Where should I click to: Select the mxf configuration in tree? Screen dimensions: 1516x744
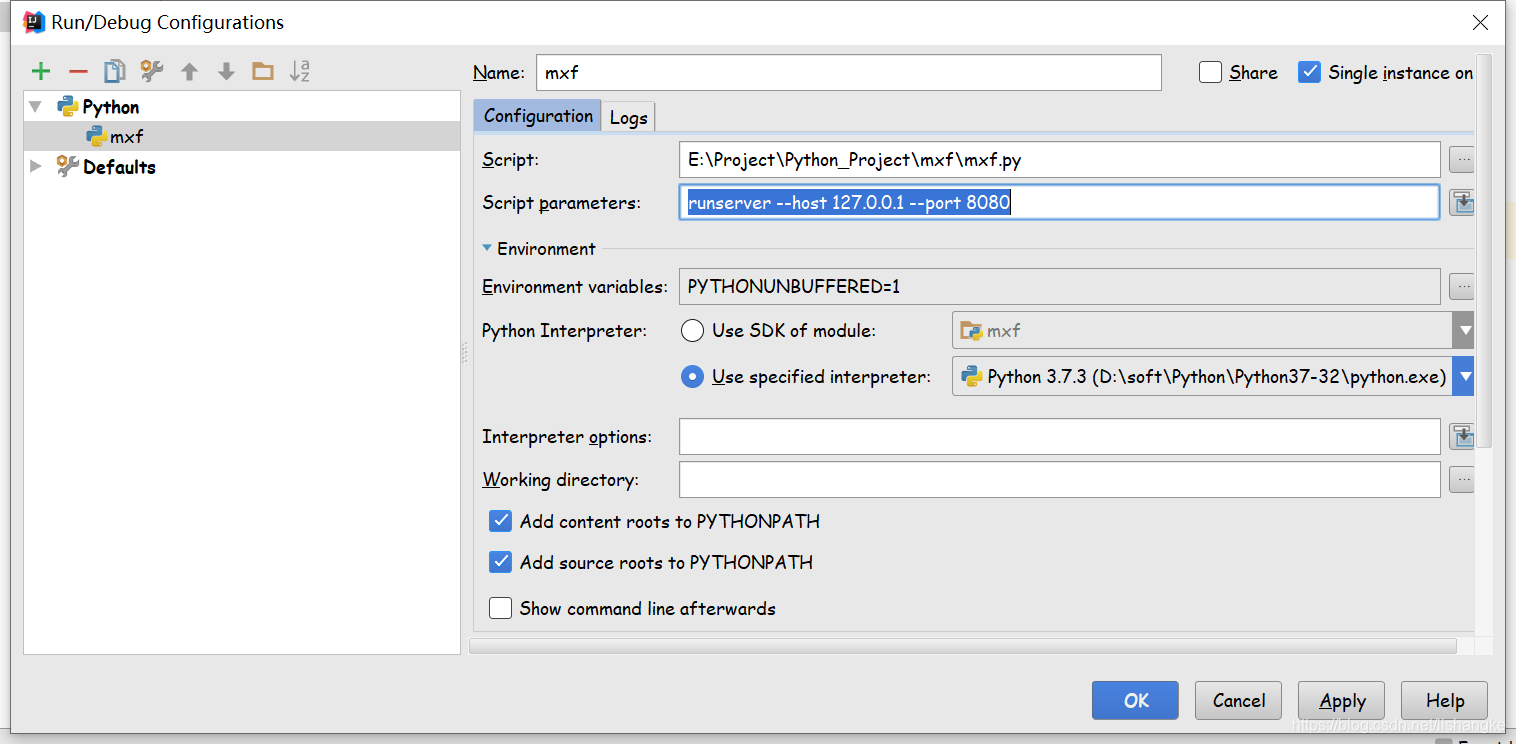click(x=127, y=137)
